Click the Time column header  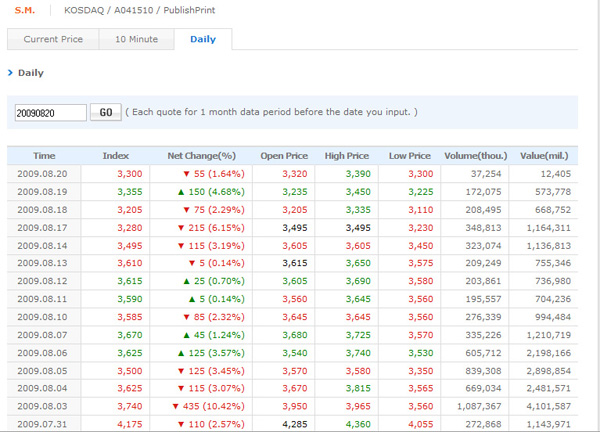coord(44,156)
